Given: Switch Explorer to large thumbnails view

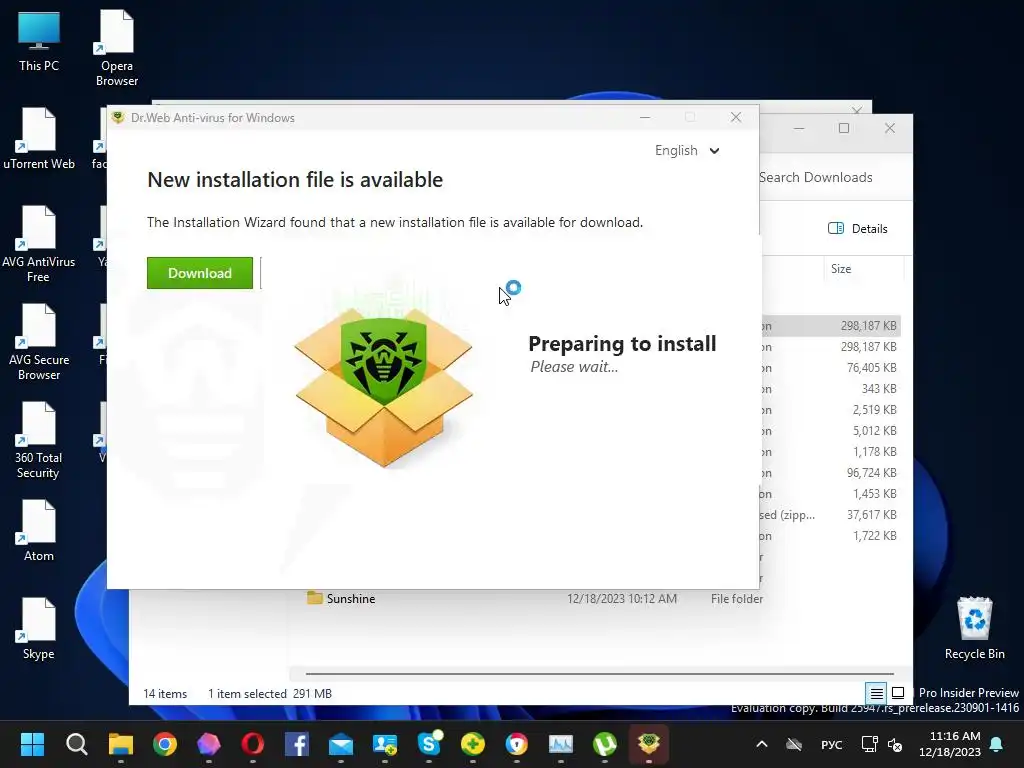Looking at the screenshot, I should (898, 693).
